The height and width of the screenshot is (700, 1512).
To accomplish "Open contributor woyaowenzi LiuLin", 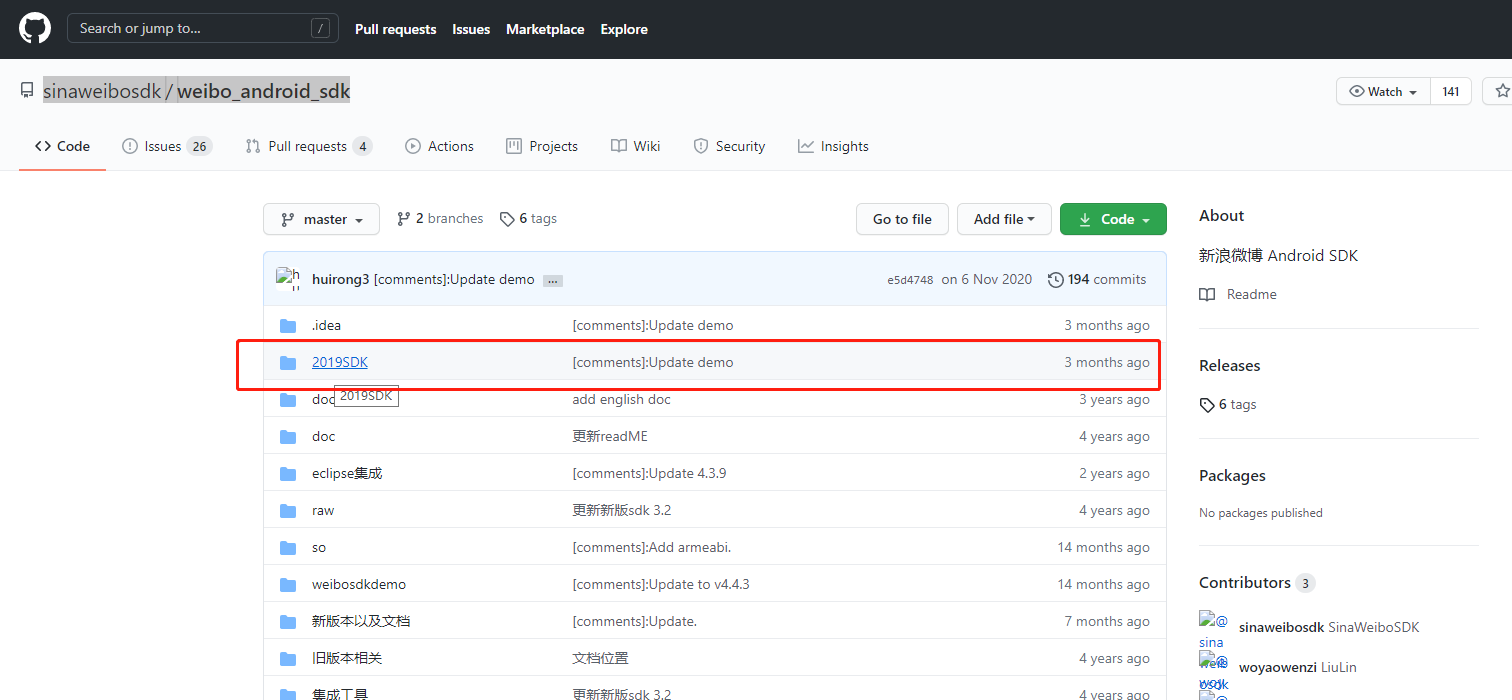I will click(1298, 666).
